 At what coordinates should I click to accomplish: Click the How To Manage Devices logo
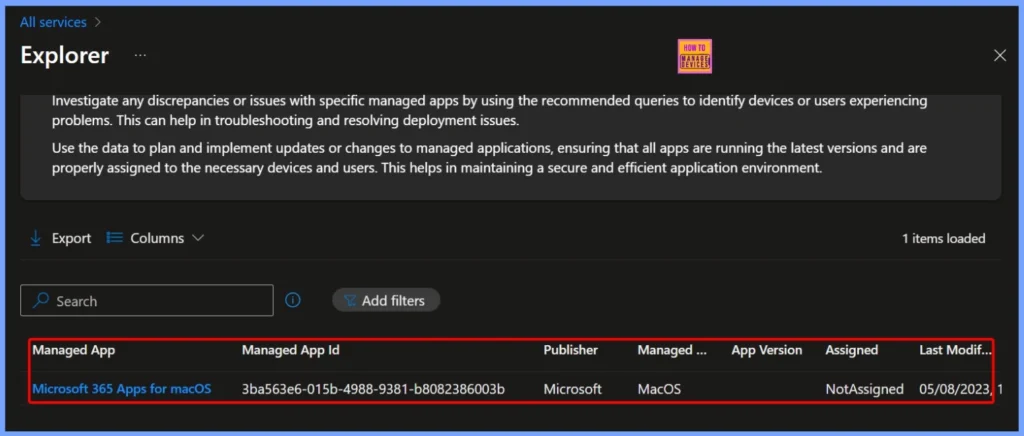coord(694,57)
